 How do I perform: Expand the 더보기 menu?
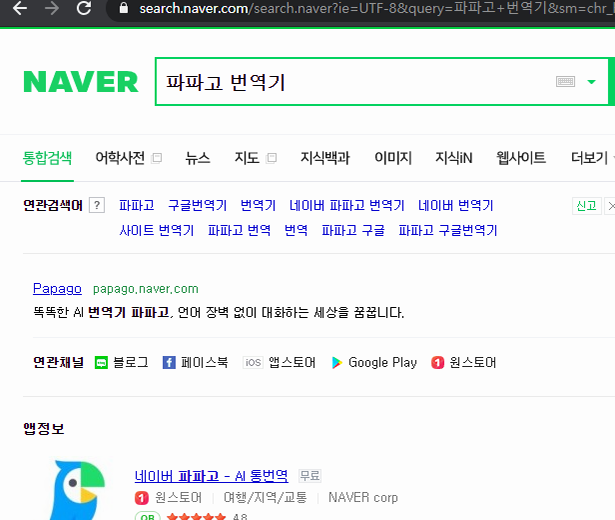pyautogui.click(x=590, y=158)
